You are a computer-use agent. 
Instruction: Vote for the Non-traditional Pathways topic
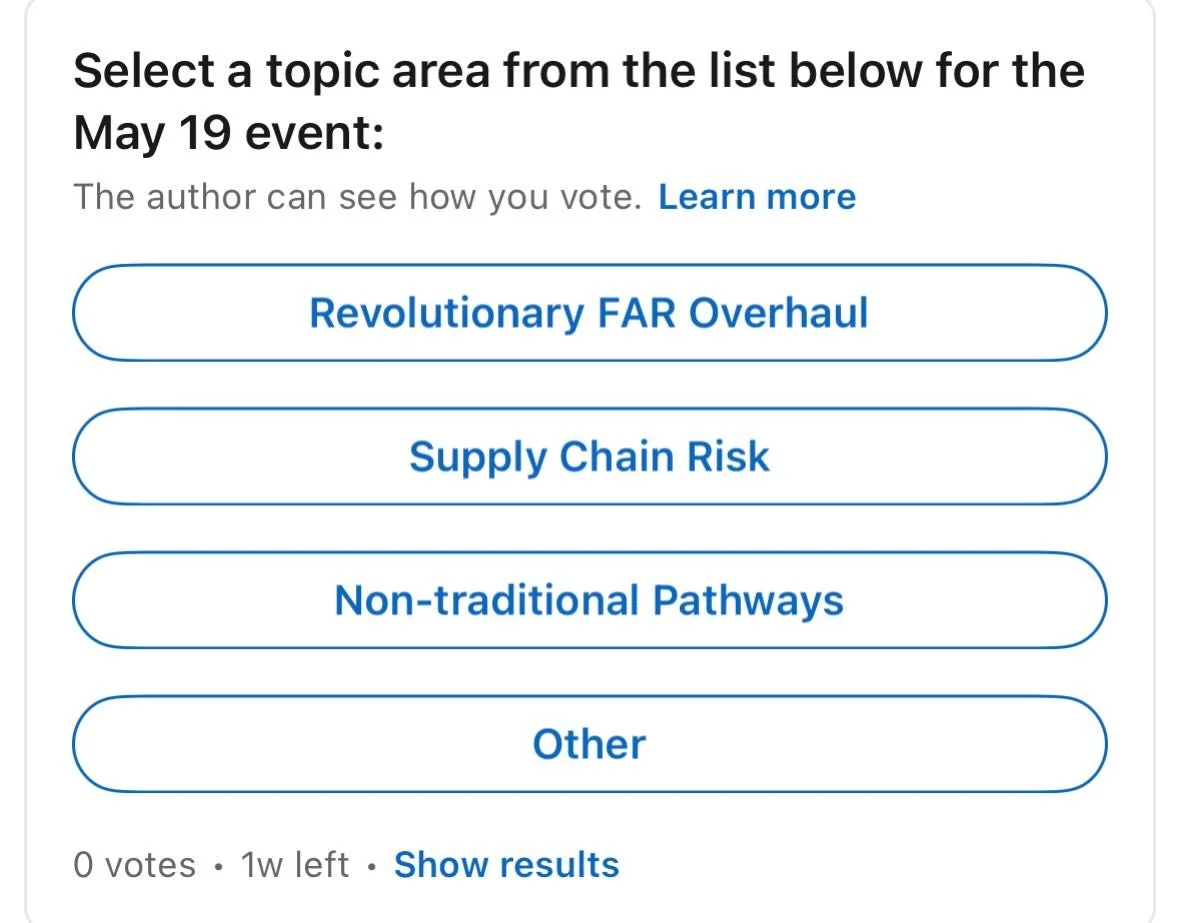pos(590,600)
